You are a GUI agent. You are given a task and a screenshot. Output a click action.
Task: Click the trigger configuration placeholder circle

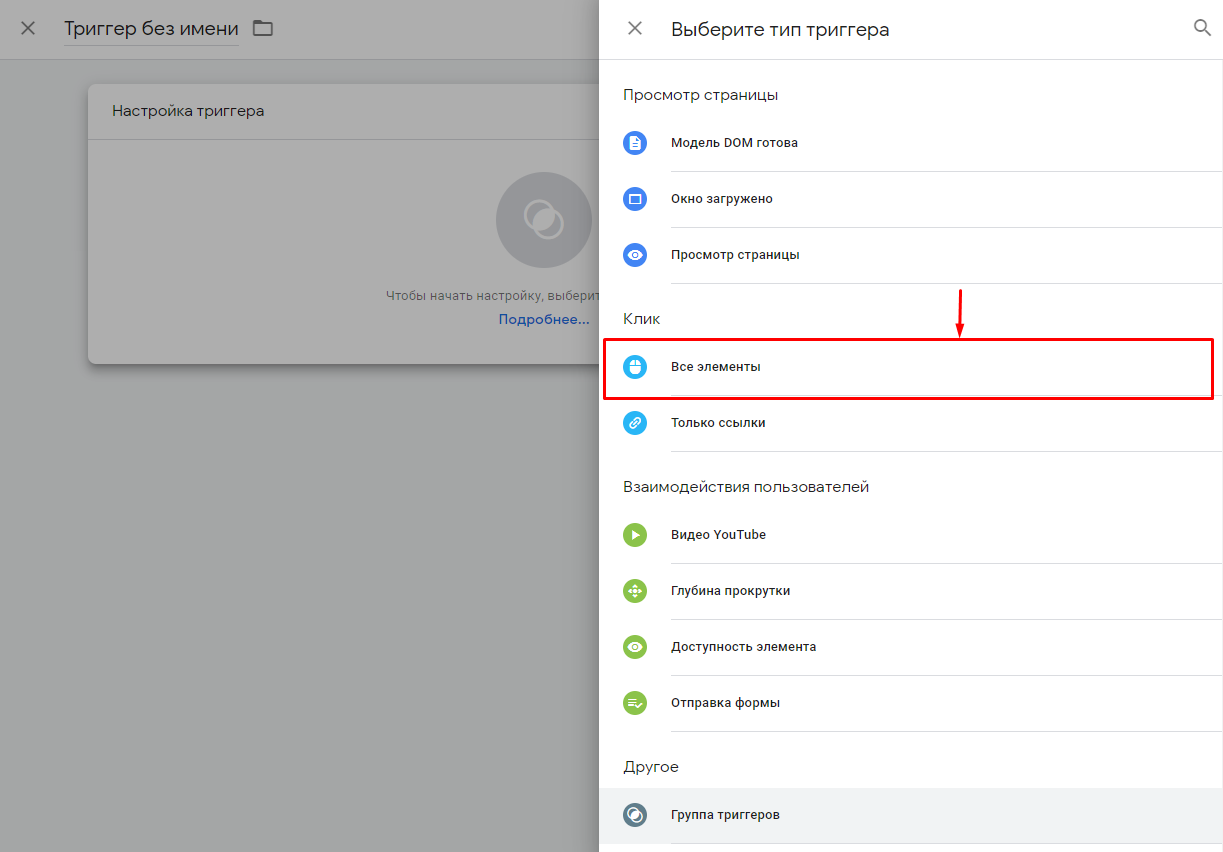(x=543, y=220)
